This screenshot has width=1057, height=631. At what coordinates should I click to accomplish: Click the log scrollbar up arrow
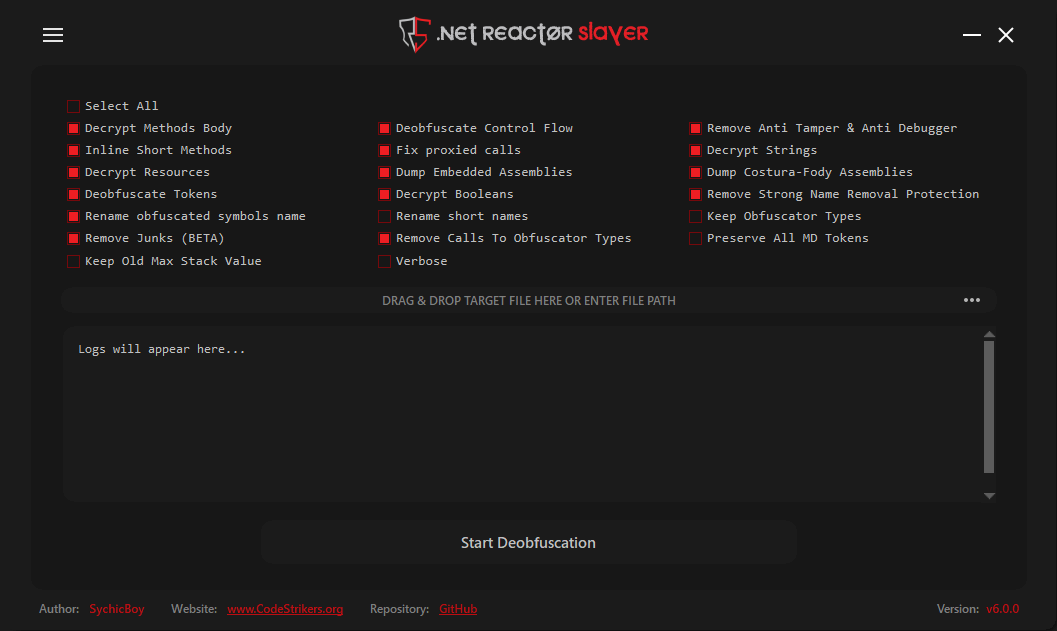coord(989,335)
